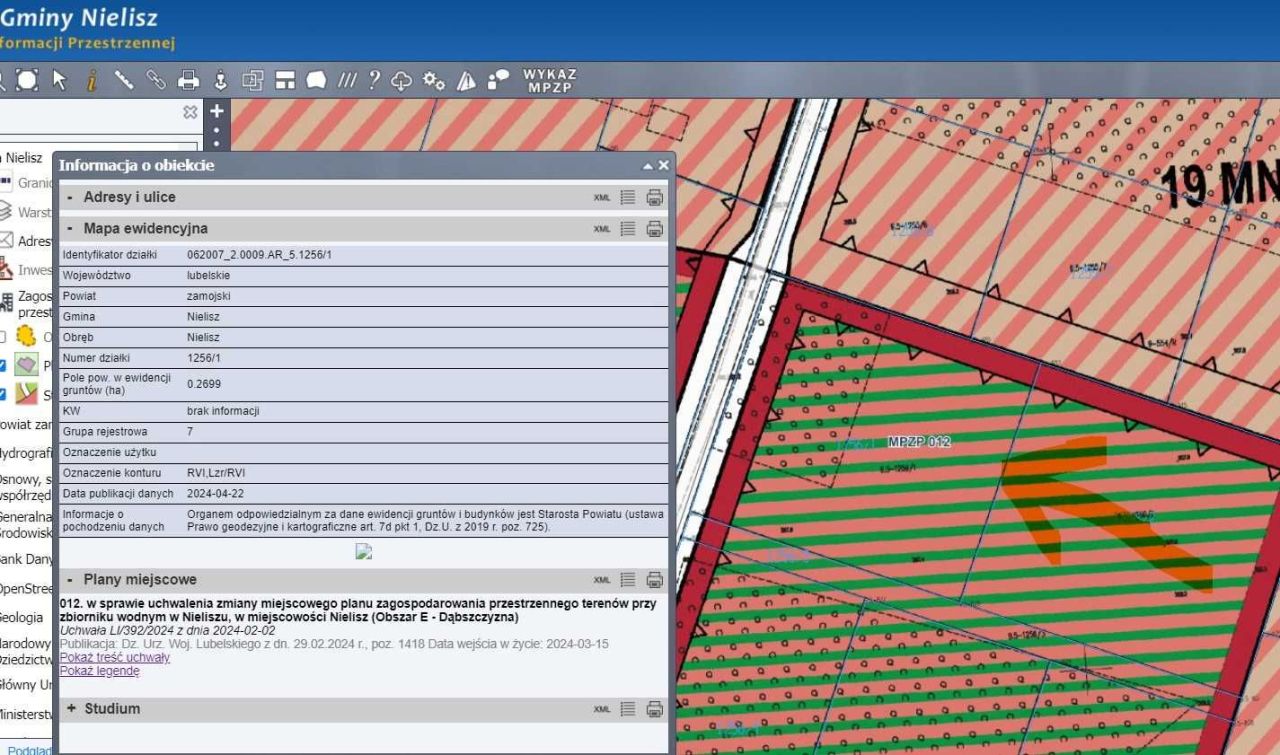This screenshot has width=1280, height=755.
Task: Select the arrow pointer tool
Action: (x=59, y=81)
